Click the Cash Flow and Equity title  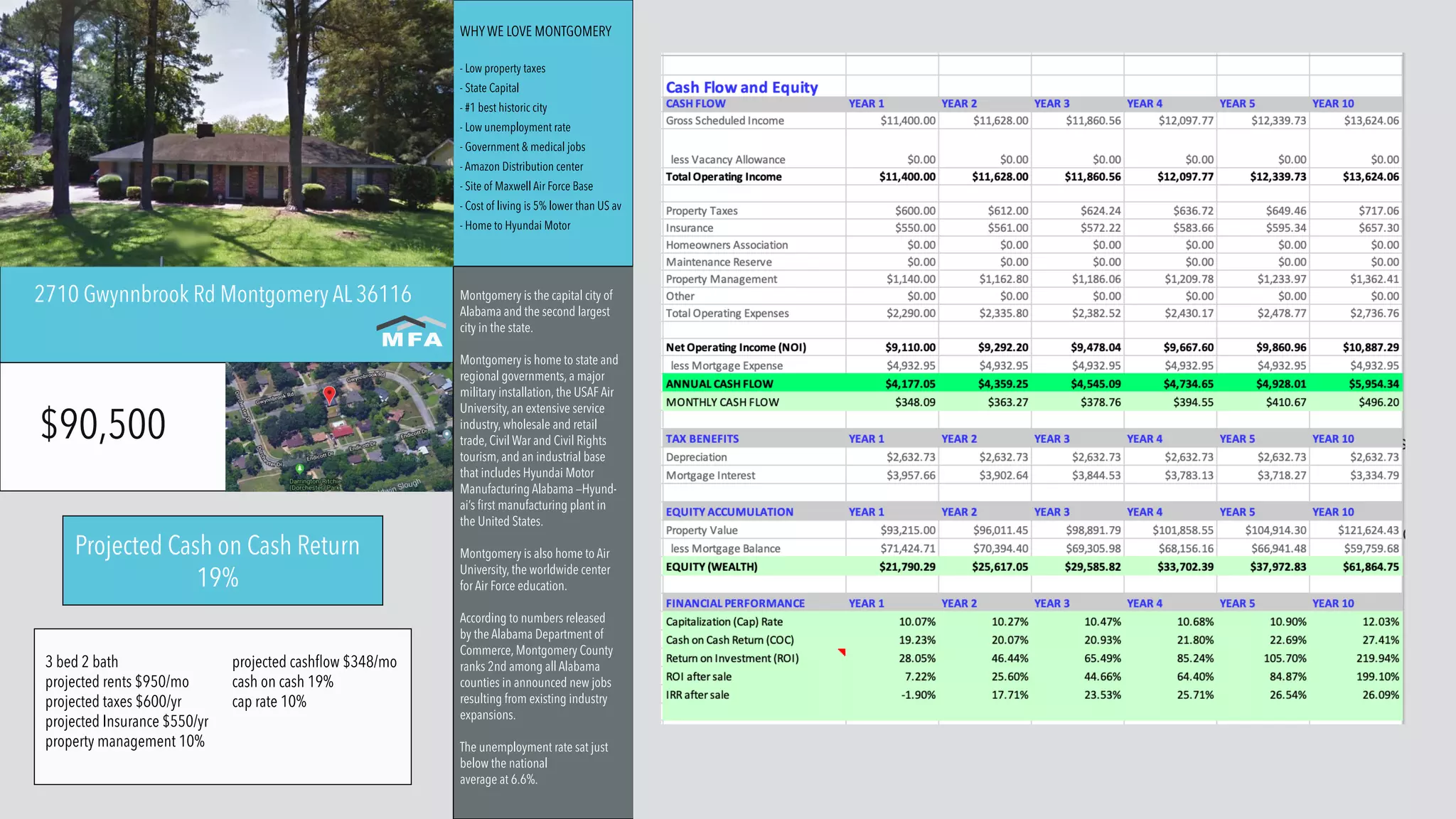pos(742,87)
